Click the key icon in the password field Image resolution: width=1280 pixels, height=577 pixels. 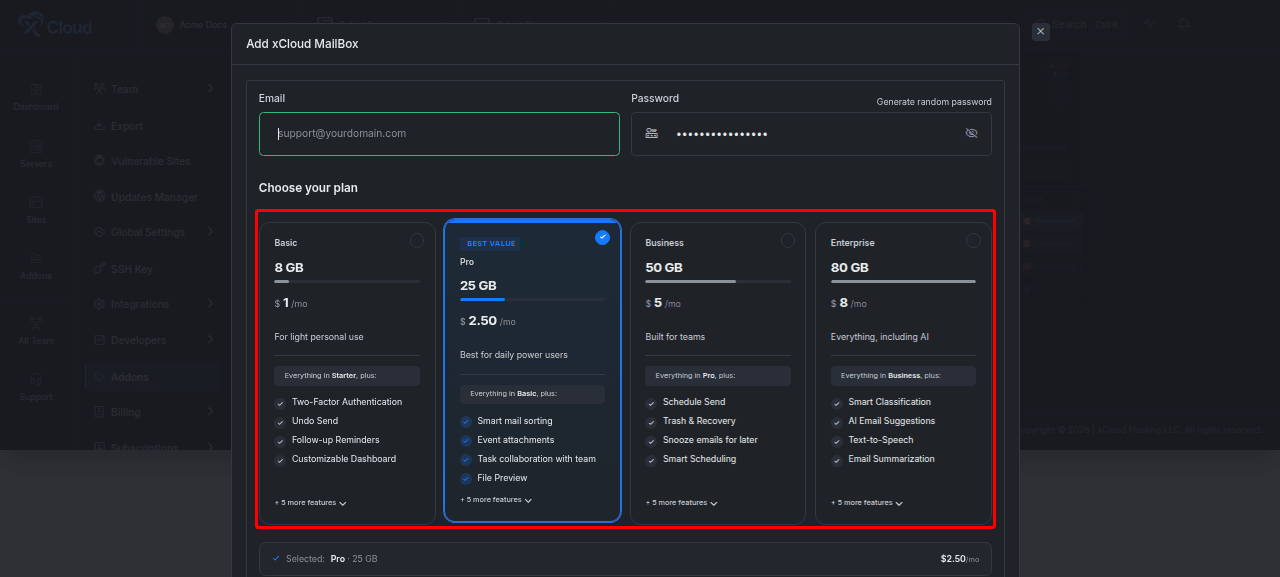pyautogui.click(x=651, y=133)
